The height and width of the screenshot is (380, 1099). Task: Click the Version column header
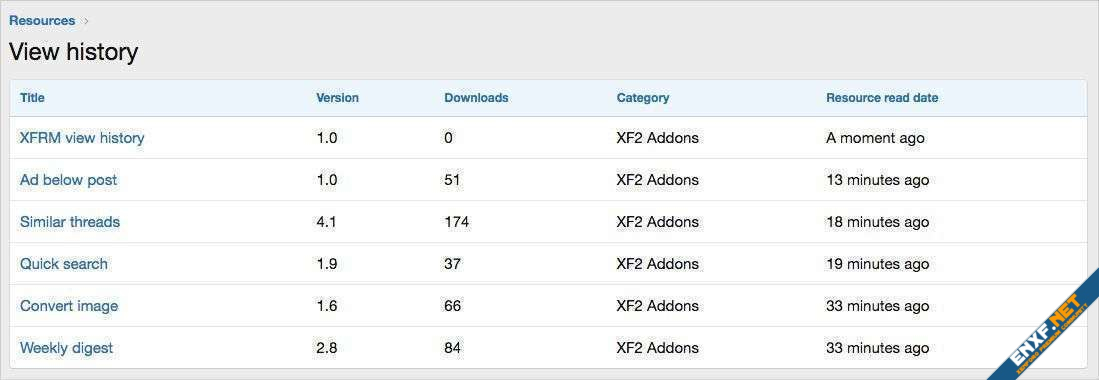[338, 98]
